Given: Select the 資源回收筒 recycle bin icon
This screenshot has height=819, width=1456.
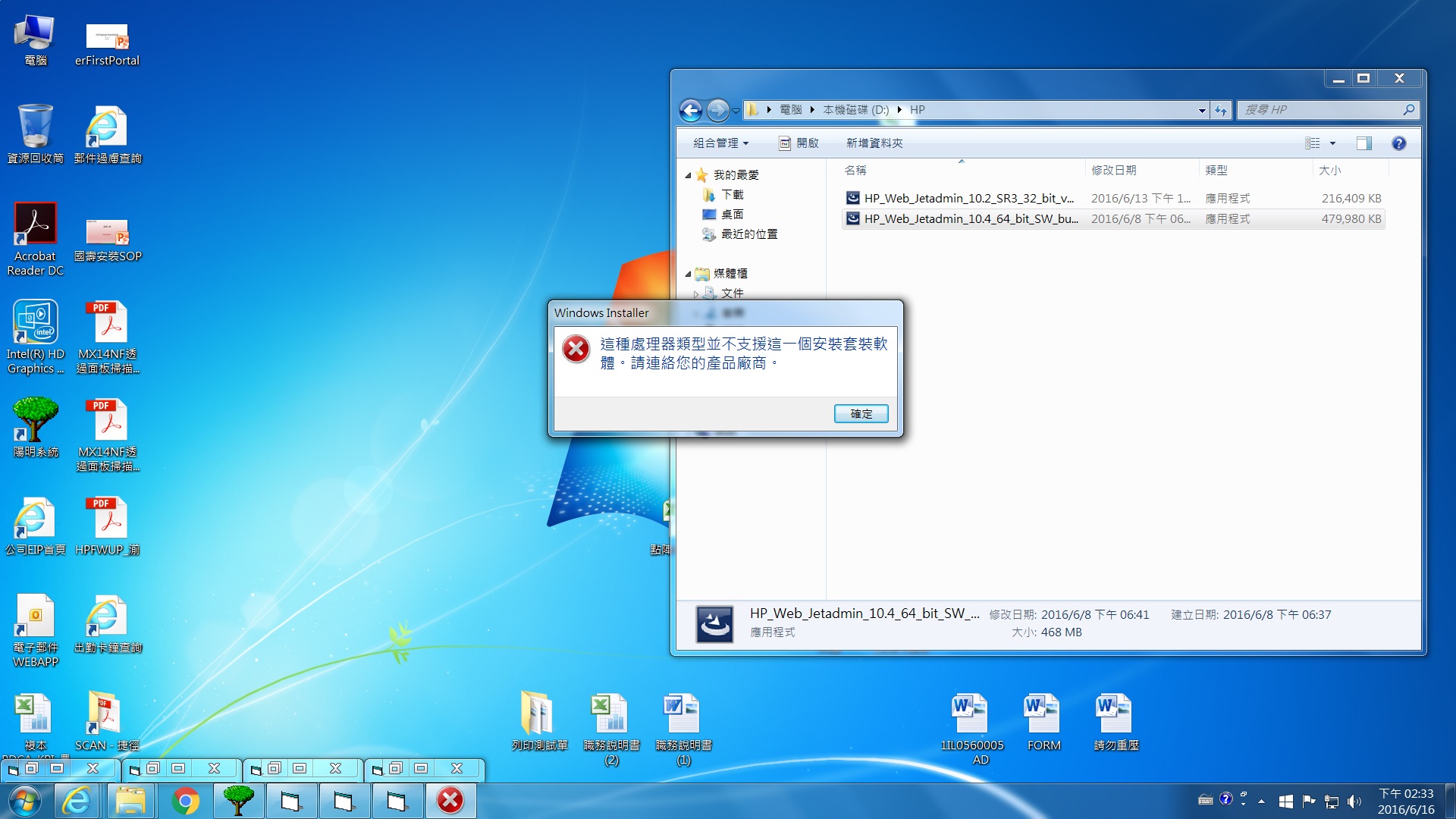Looking at the screenshot, I should [35, 134].
